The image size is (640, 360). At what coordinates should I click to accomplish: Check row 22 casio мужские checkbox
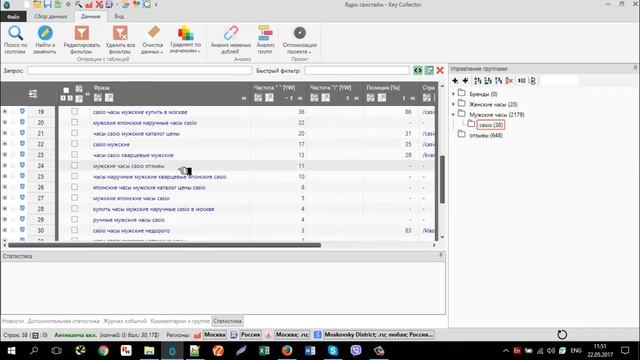[74, 144]
